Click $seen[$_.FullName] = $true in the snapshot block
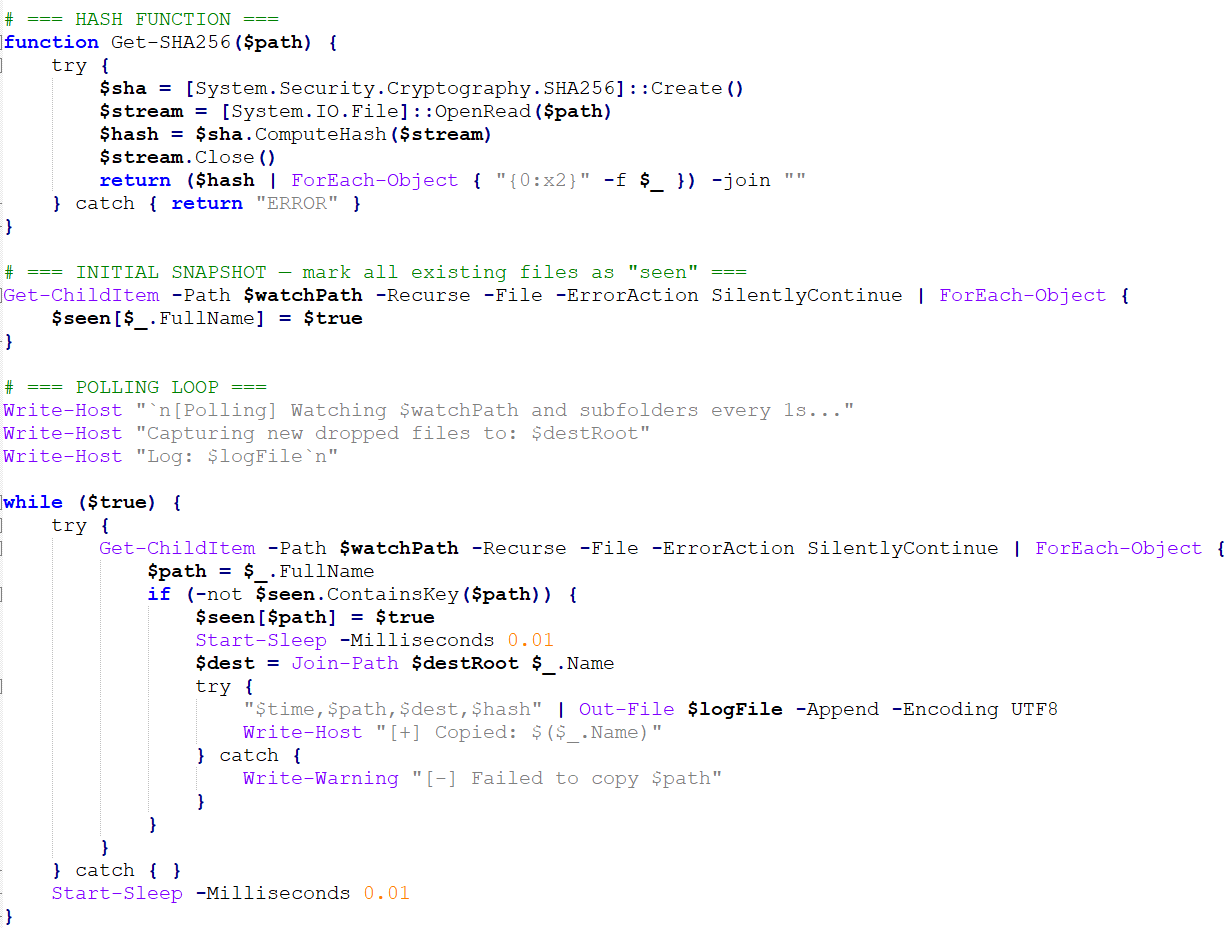1230x928 pixels. point(207,318)
